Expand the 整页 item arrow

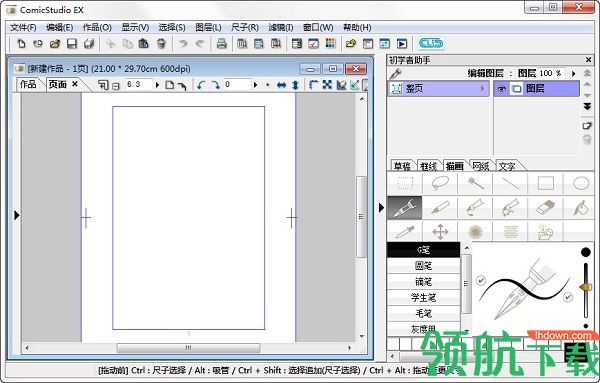482,89
